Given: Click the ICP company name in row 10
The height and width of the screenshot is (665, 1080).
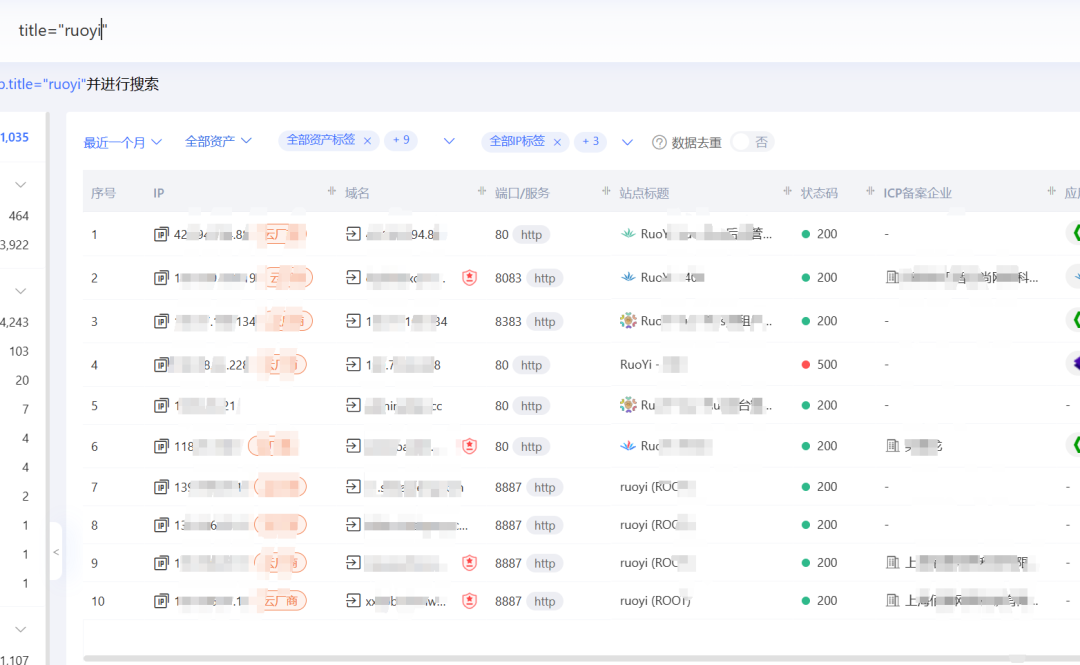Looking at the screenshot, I should point(971,601).
